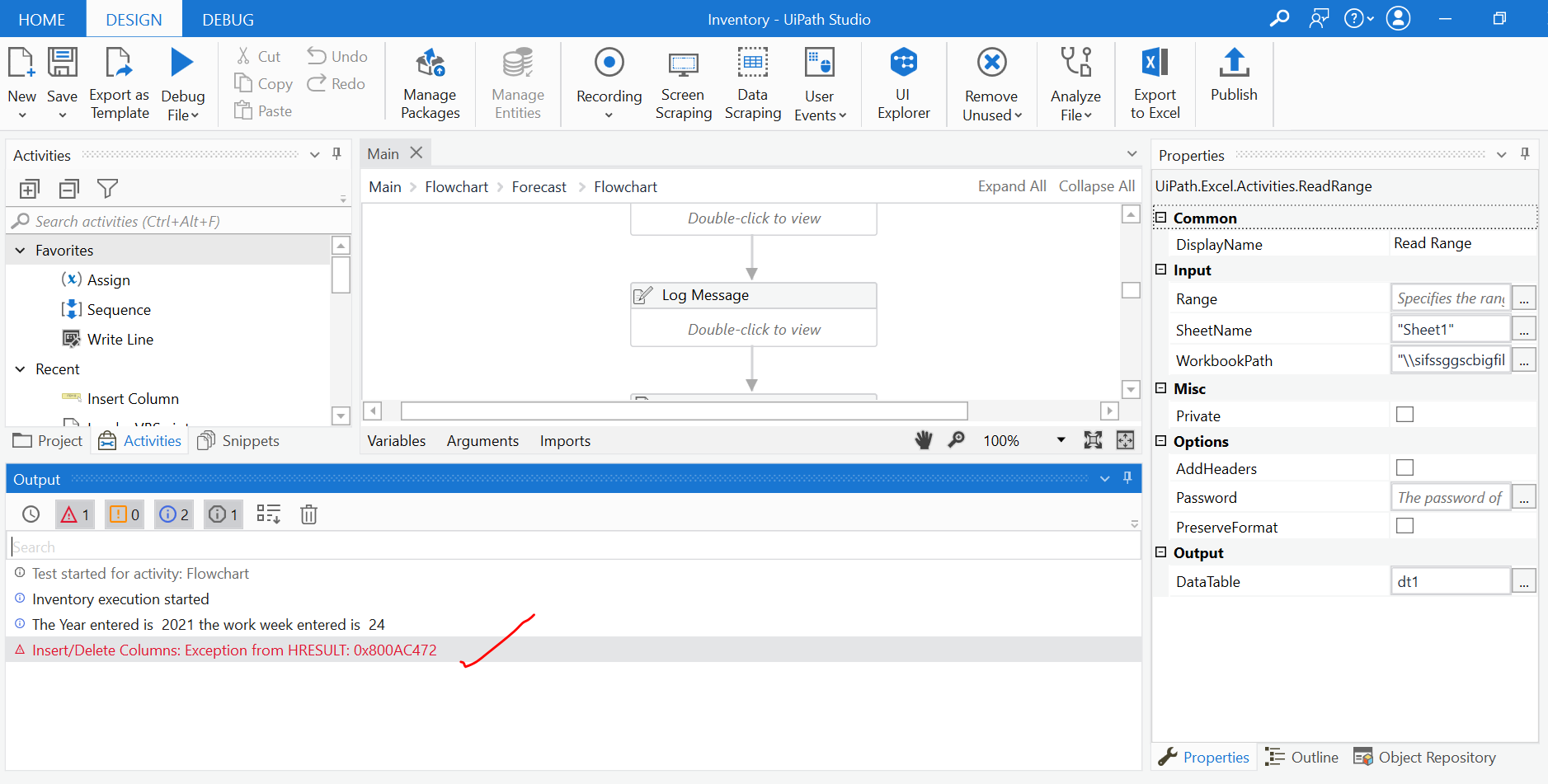
Task: Open the user account icon
Action: [x=1398, y=18]
